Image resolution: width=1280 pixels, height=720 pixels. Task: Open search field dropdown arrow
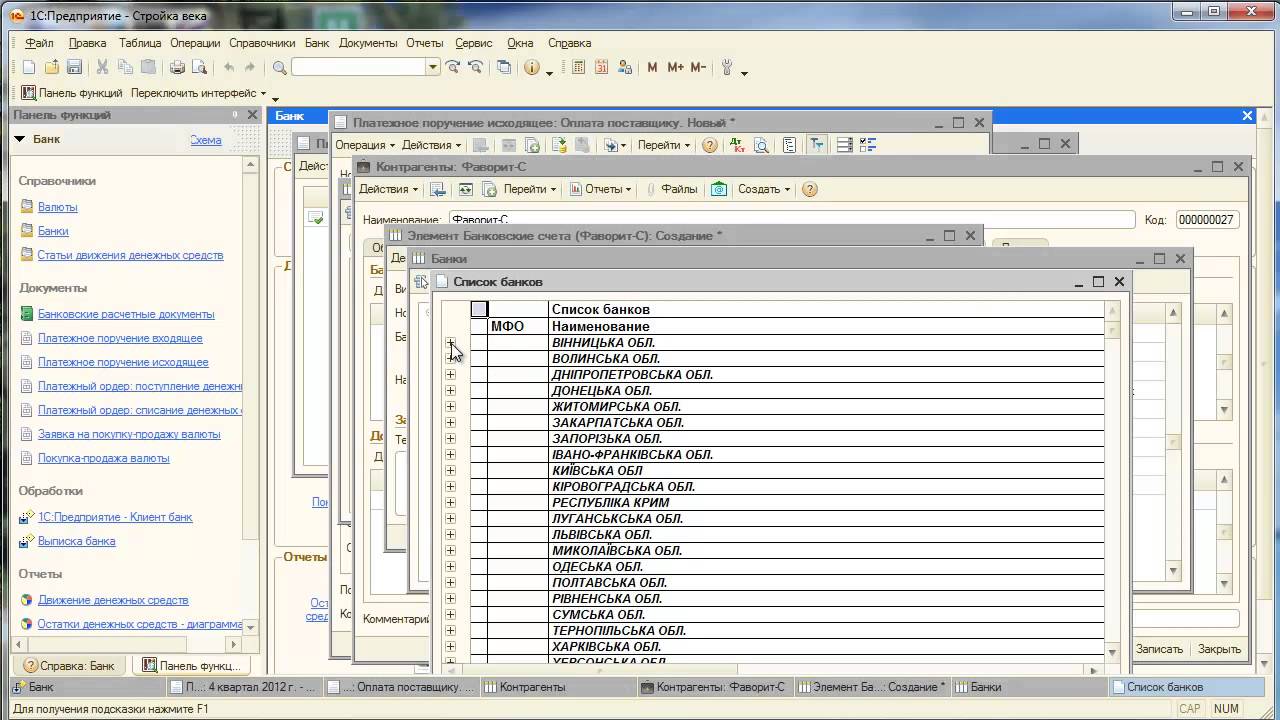coord(433,67)
